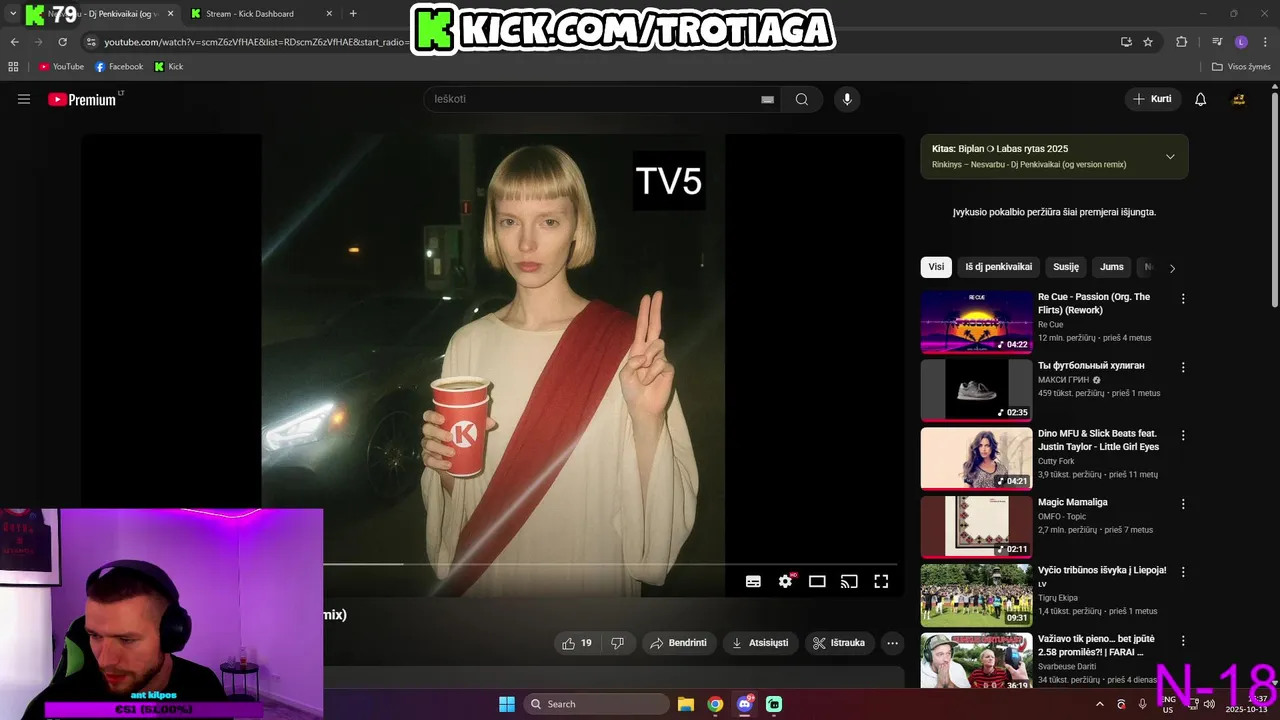Select the Susiję filter chip
This screenshot has width=1280, height=720.
[1066, 267]
